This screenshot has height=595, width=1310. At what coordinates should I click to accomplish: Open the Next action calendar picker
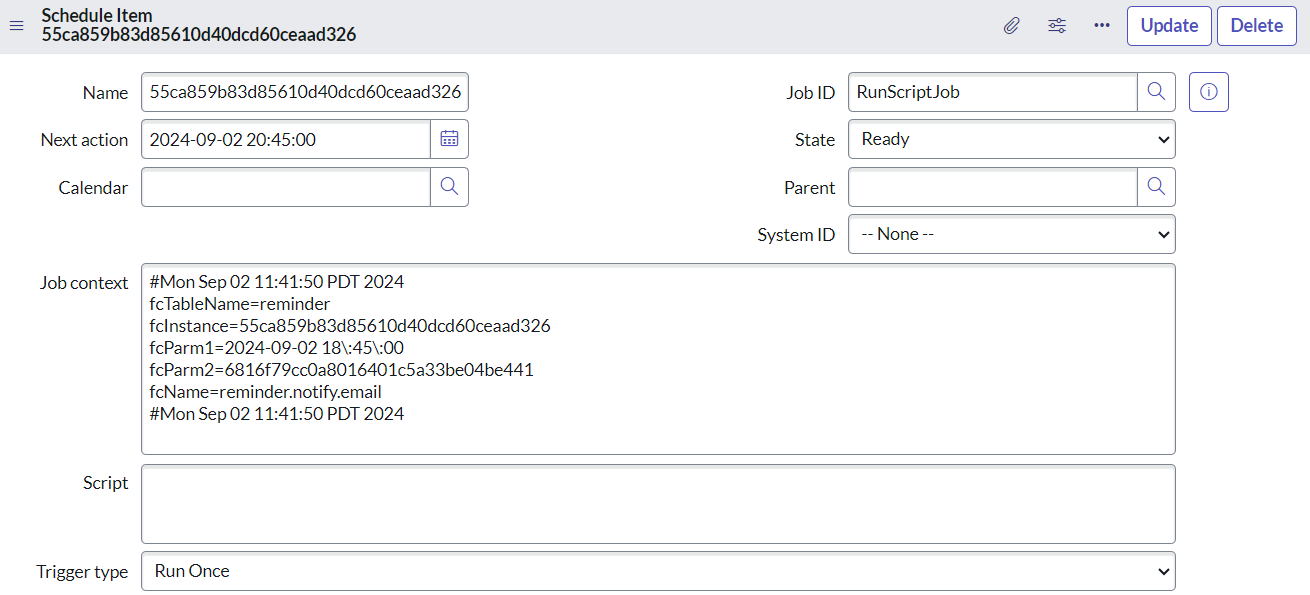449,140
